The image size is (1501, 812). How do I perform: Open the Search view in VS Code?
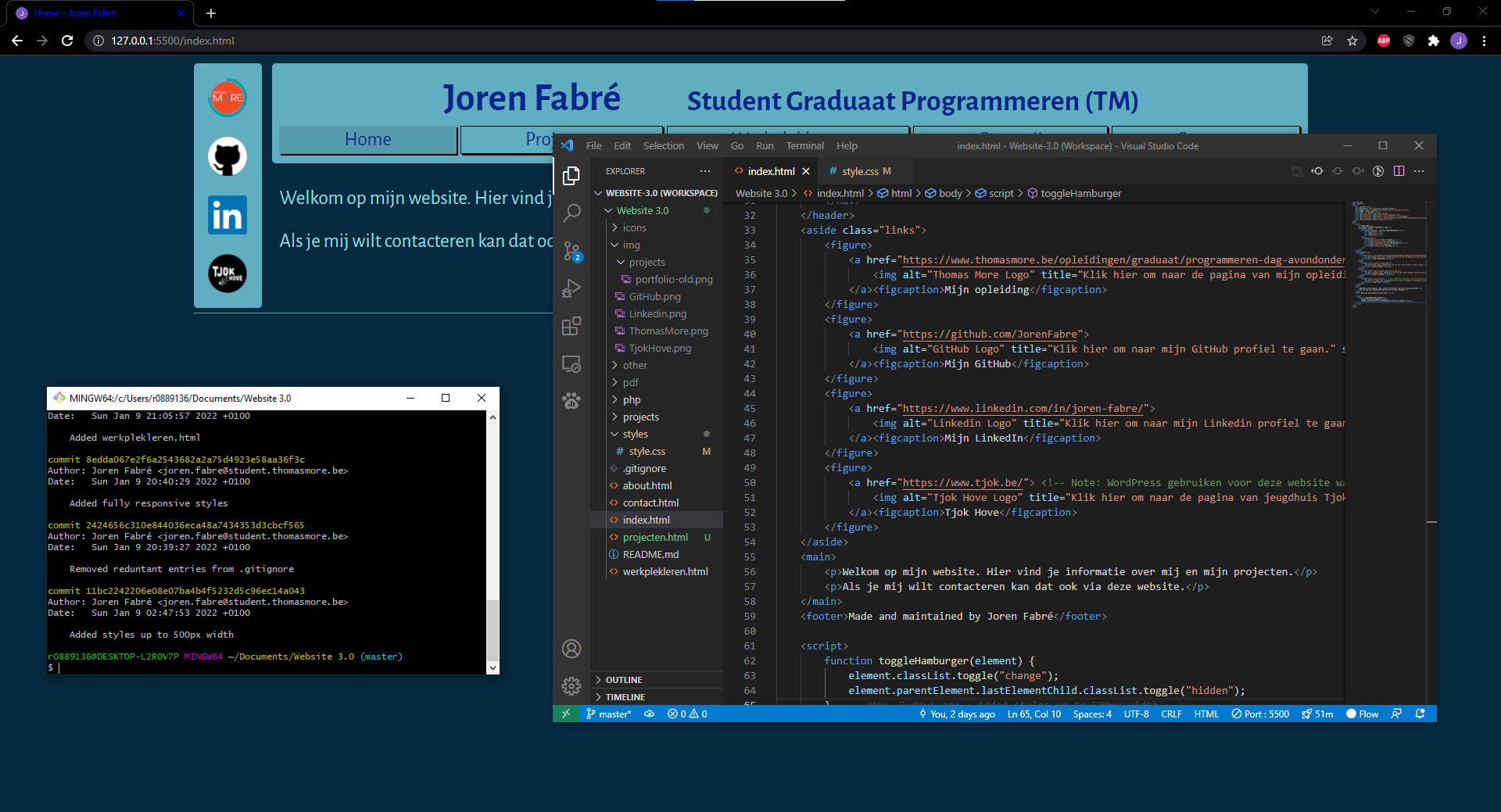click(571, 213)
